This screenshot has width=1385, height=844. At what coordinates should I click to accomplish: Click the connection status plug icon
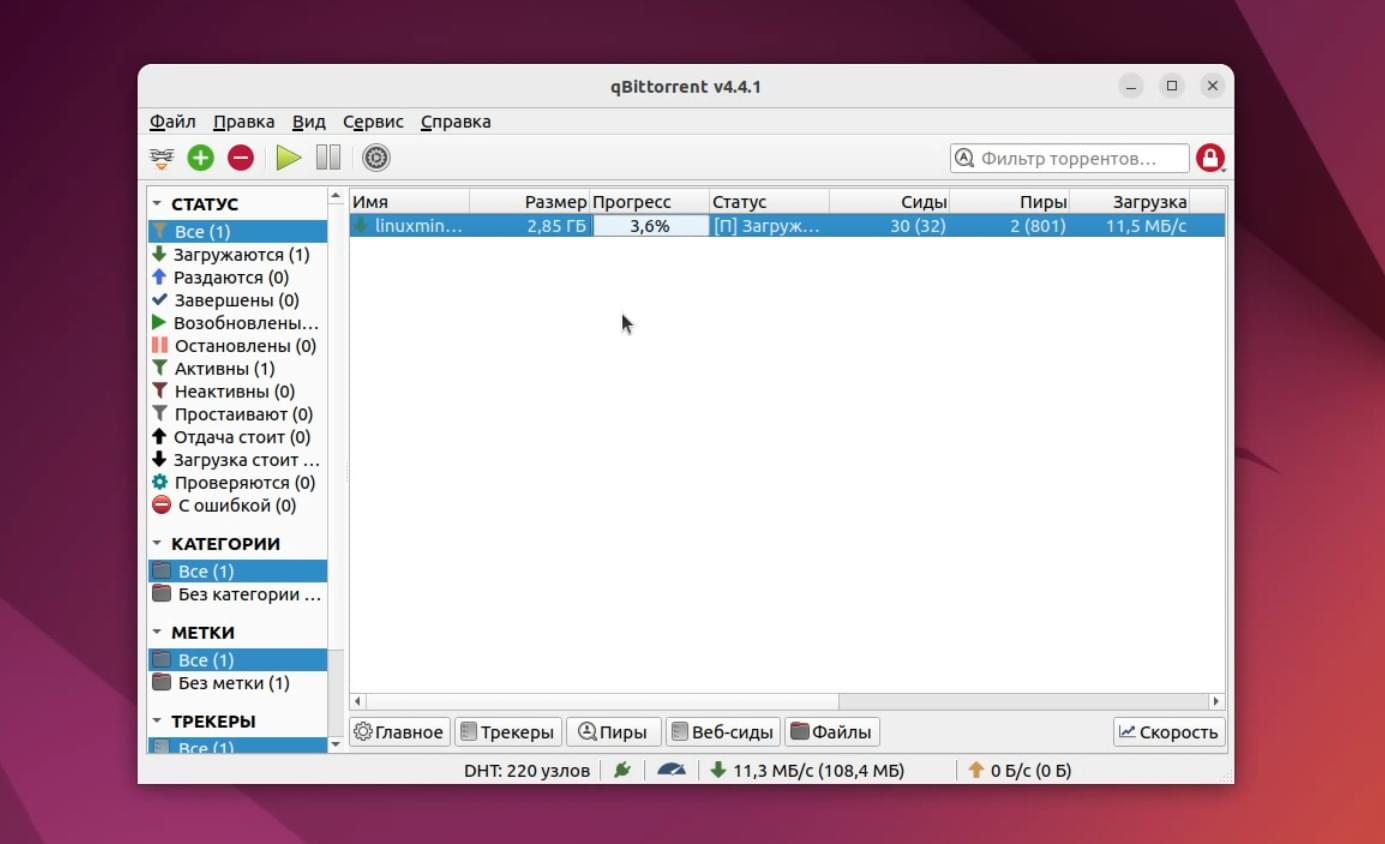622,770
